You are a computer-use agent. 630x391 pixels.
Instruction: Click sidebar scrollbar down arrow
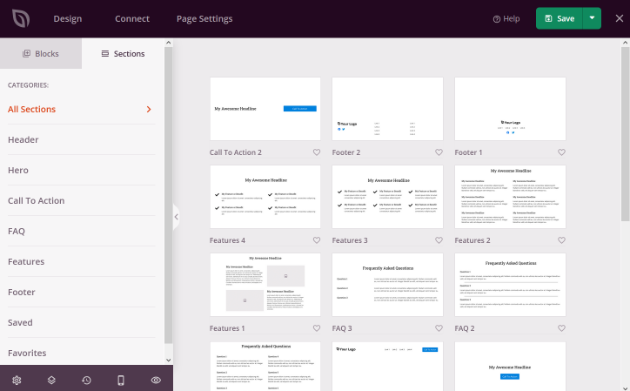point(168,360)
